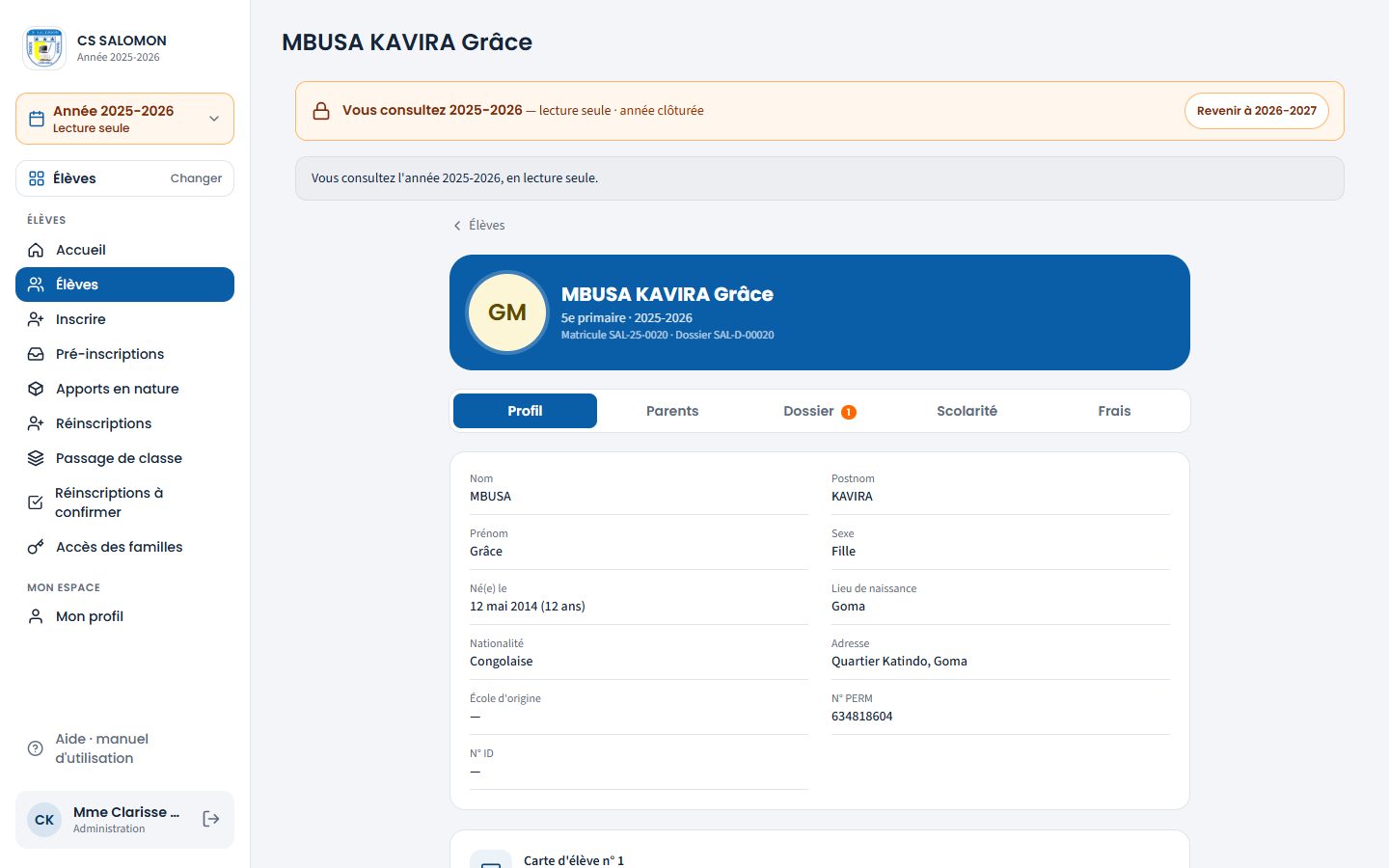
Task: Click the Carte d'élève n° 1 title
Action: [574, 860]
